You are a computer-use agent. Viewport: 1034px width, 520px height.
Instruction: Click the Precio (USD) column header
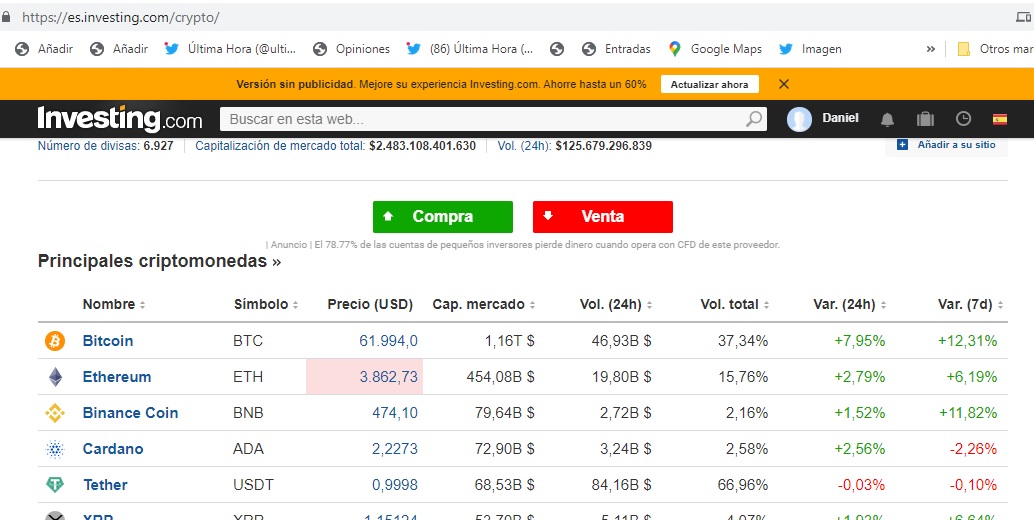tap(370, 304)
